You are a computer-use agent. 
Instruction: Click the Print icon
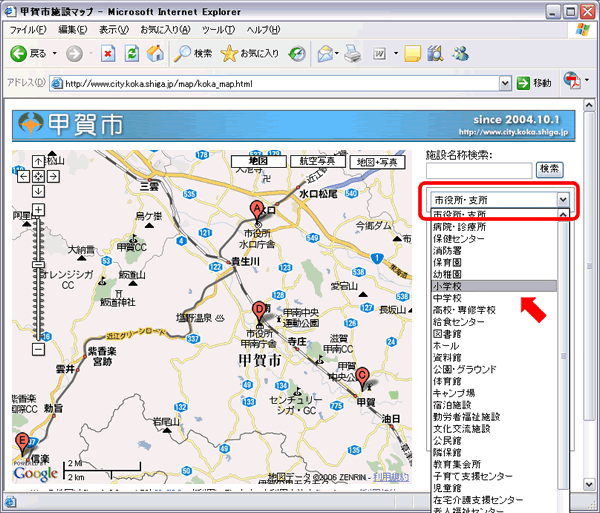tap(352, 54)
